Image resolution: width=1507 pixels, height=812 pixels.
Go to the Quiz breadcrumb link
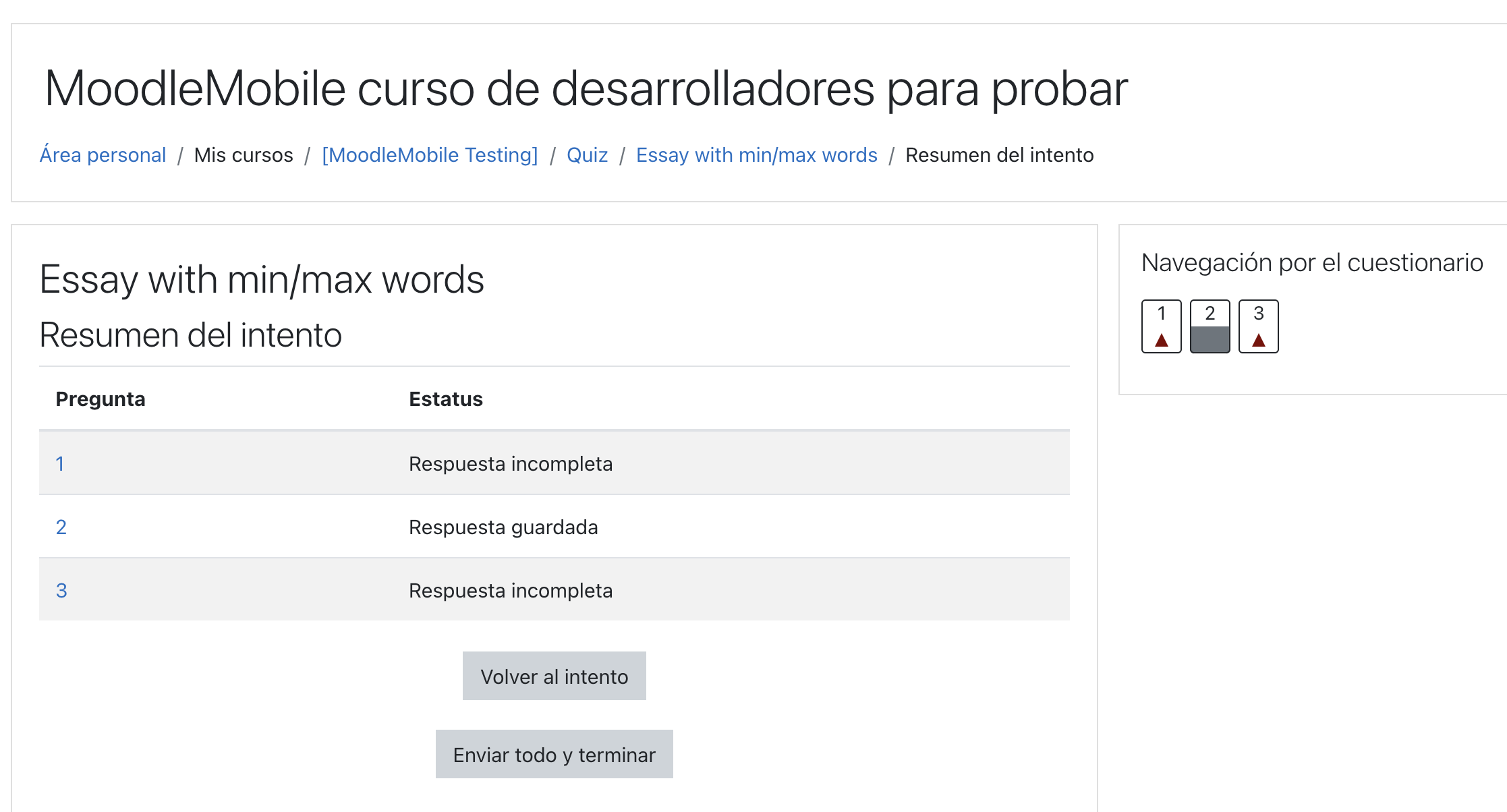click(587, 155)
